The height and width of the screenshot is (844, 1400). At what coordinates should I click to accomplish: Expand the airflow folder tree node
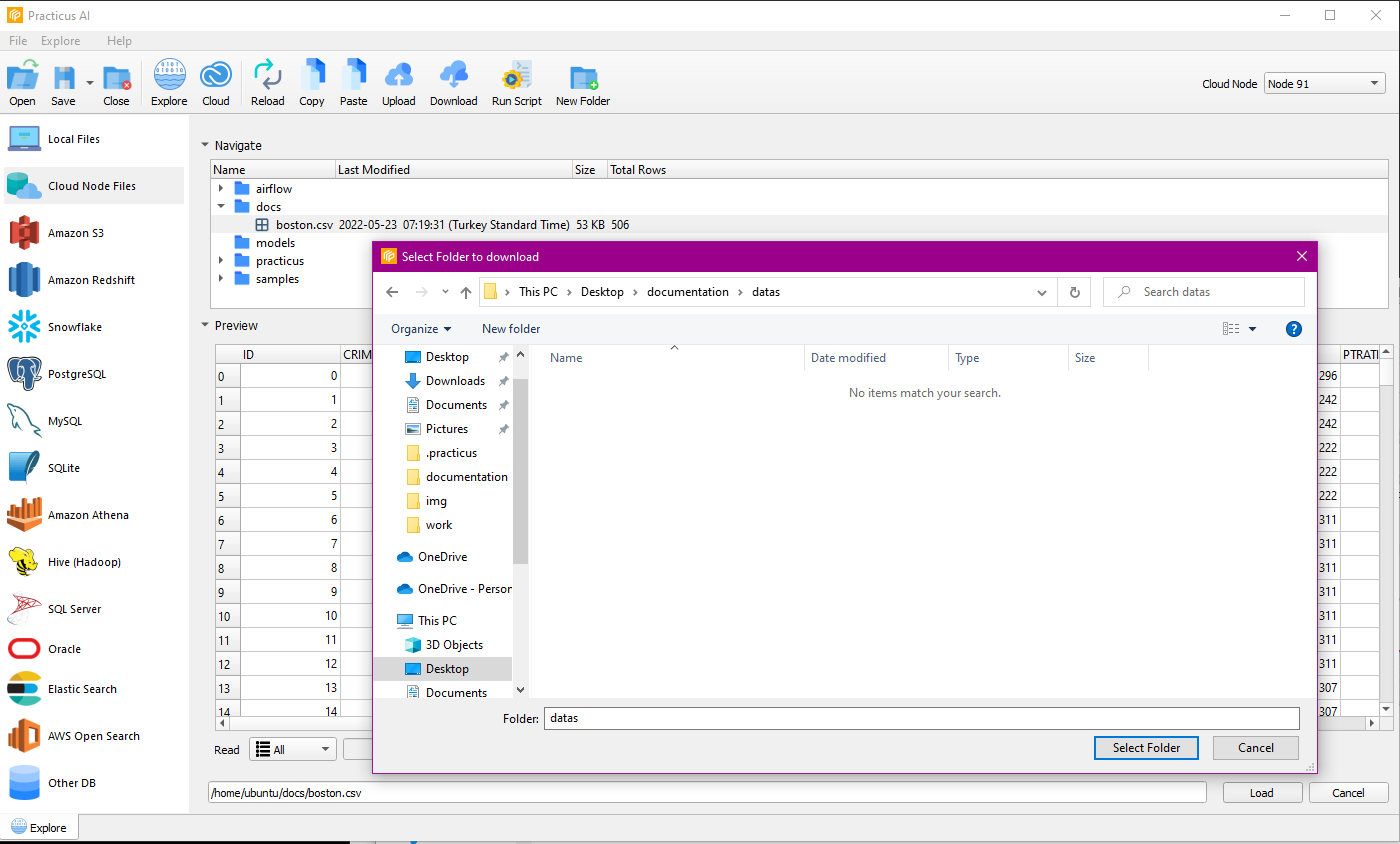[221, 189]
